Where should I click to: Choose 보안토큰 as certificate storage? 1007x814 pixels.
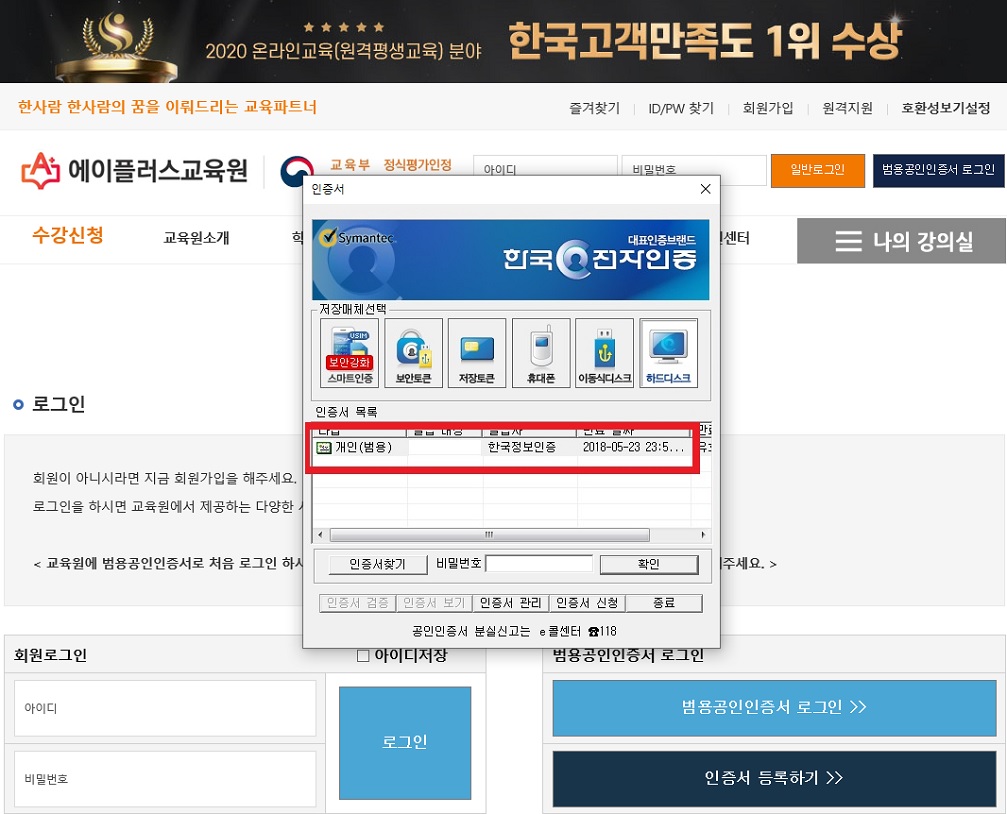412,352
